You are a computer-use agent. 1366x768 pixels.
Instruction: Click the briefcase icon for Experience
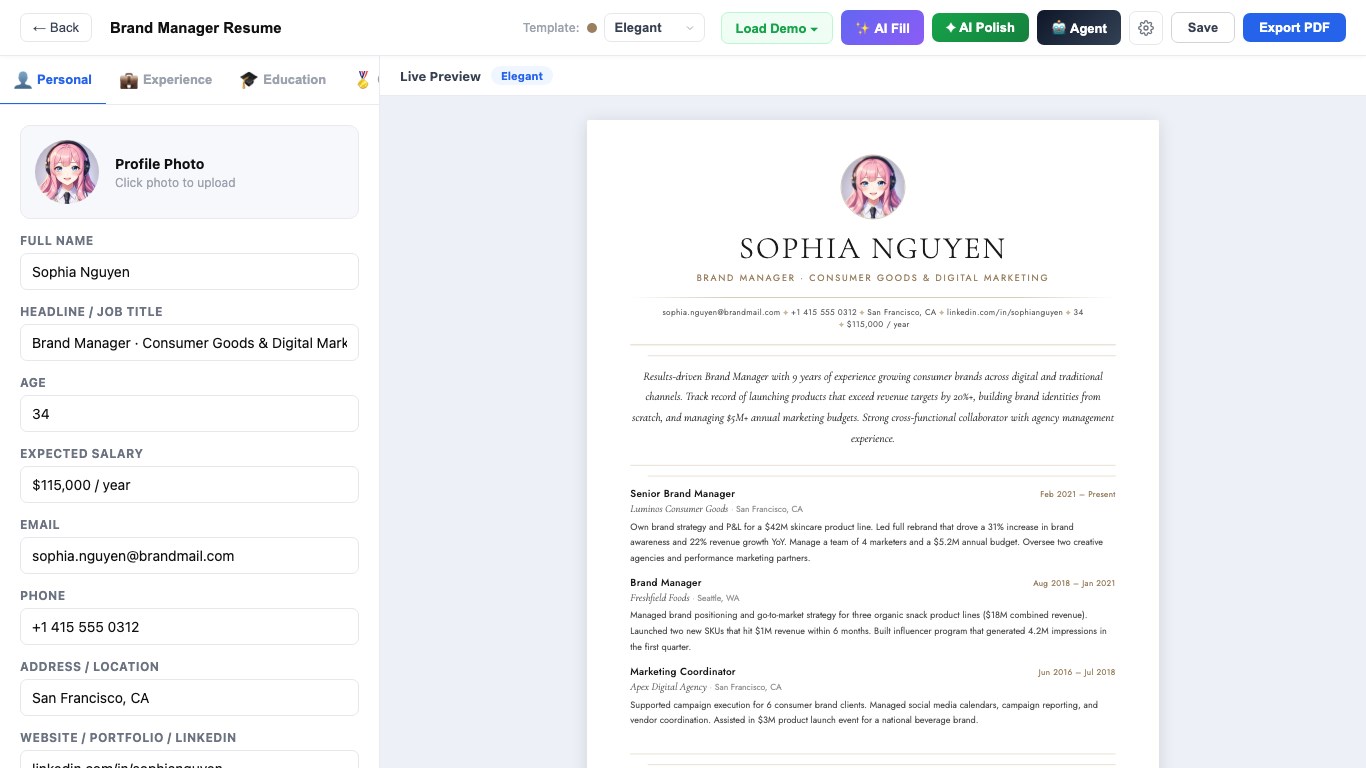[129, 80]
